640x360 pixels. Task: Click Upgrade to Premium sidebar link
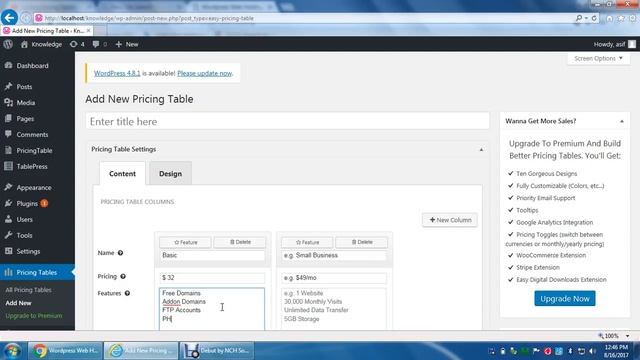tap(33, 316)
